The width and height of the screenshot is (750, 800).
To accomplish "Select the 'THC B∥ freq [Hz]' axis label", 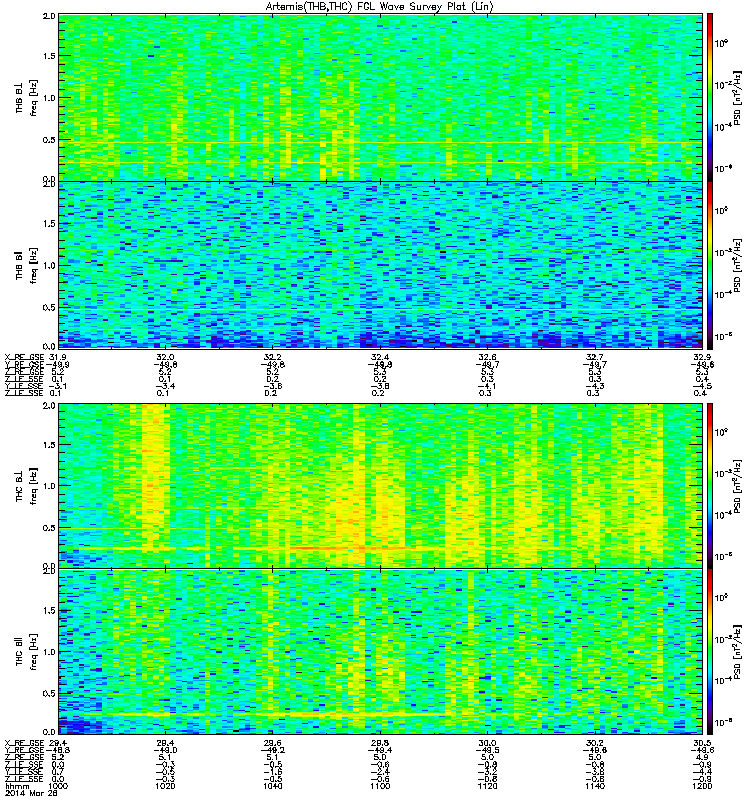I will coord(26,652).
